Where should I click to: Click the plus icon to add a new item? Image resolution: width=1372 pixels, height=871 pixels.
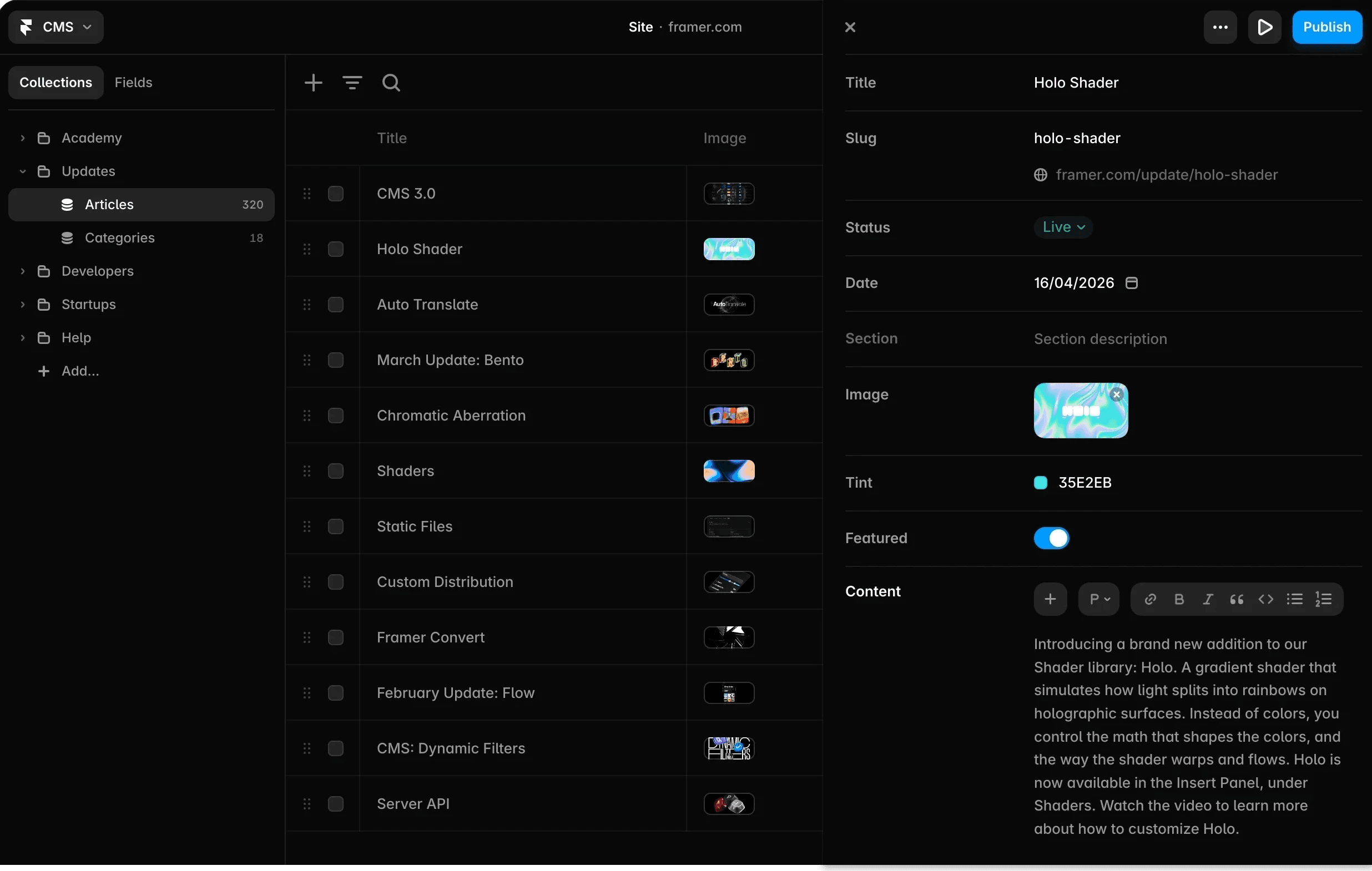coord(313,83)
